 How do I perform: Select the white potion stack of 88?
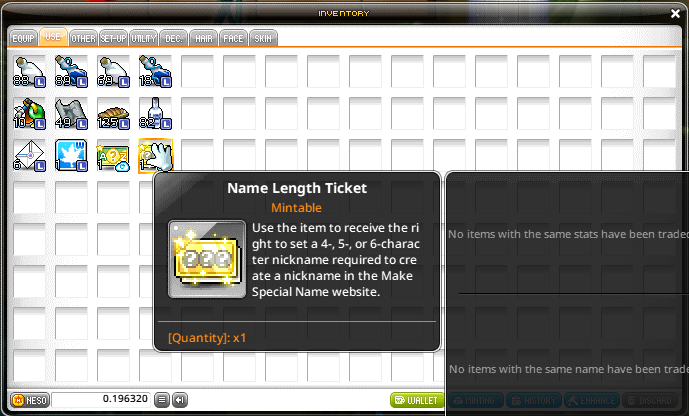coord(29,71)
